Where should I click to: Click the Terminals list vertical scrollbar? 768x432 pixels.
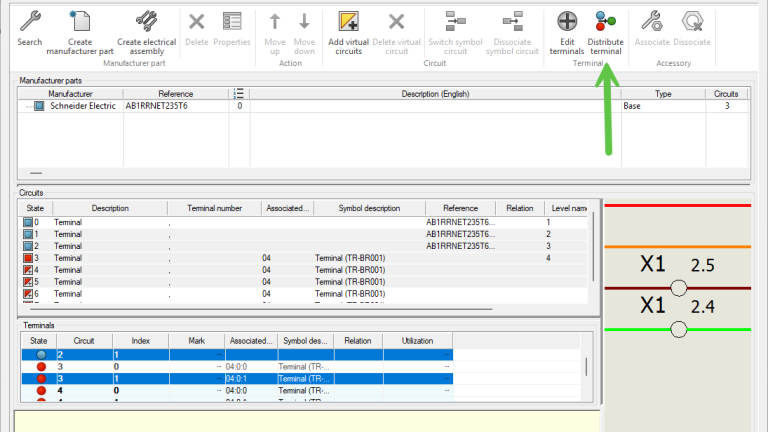coord(586,366)
